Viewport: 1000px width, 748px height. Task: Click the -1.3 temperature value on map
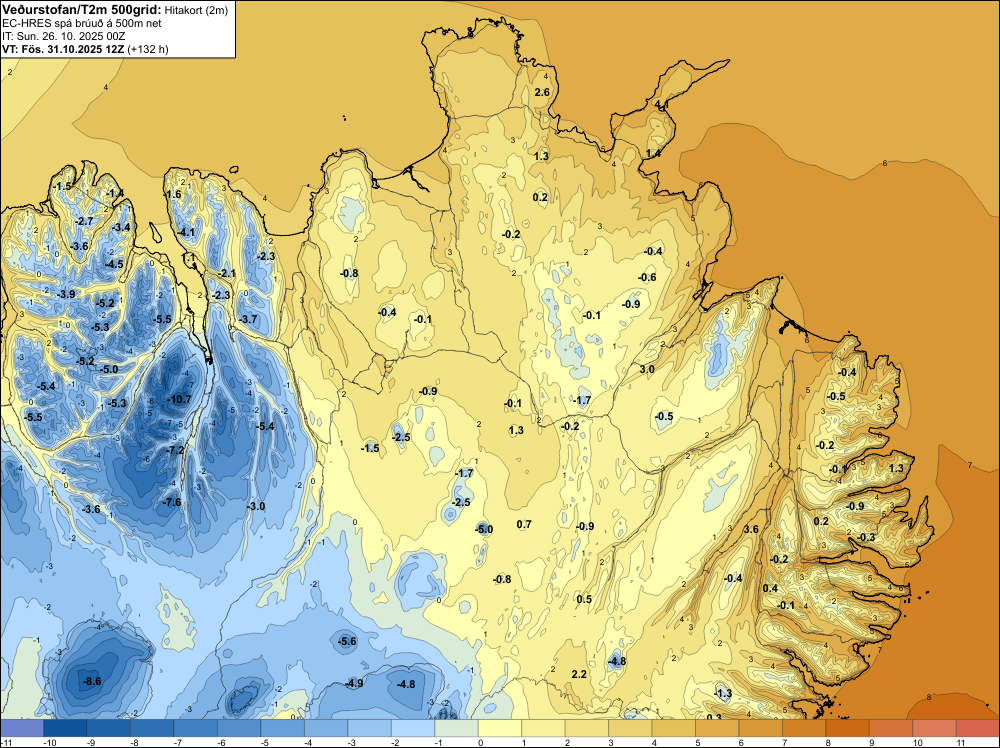tap(723, 693)
